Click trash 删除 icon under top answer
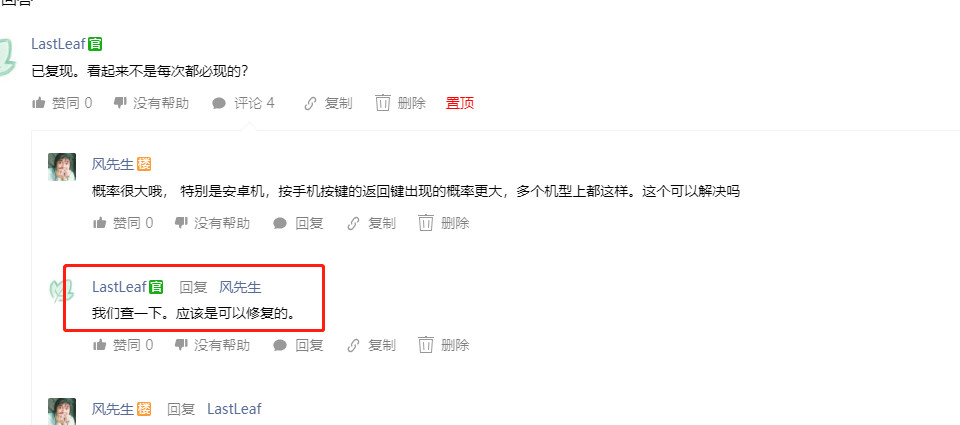960x425 pixels. [x=383, y=103]
